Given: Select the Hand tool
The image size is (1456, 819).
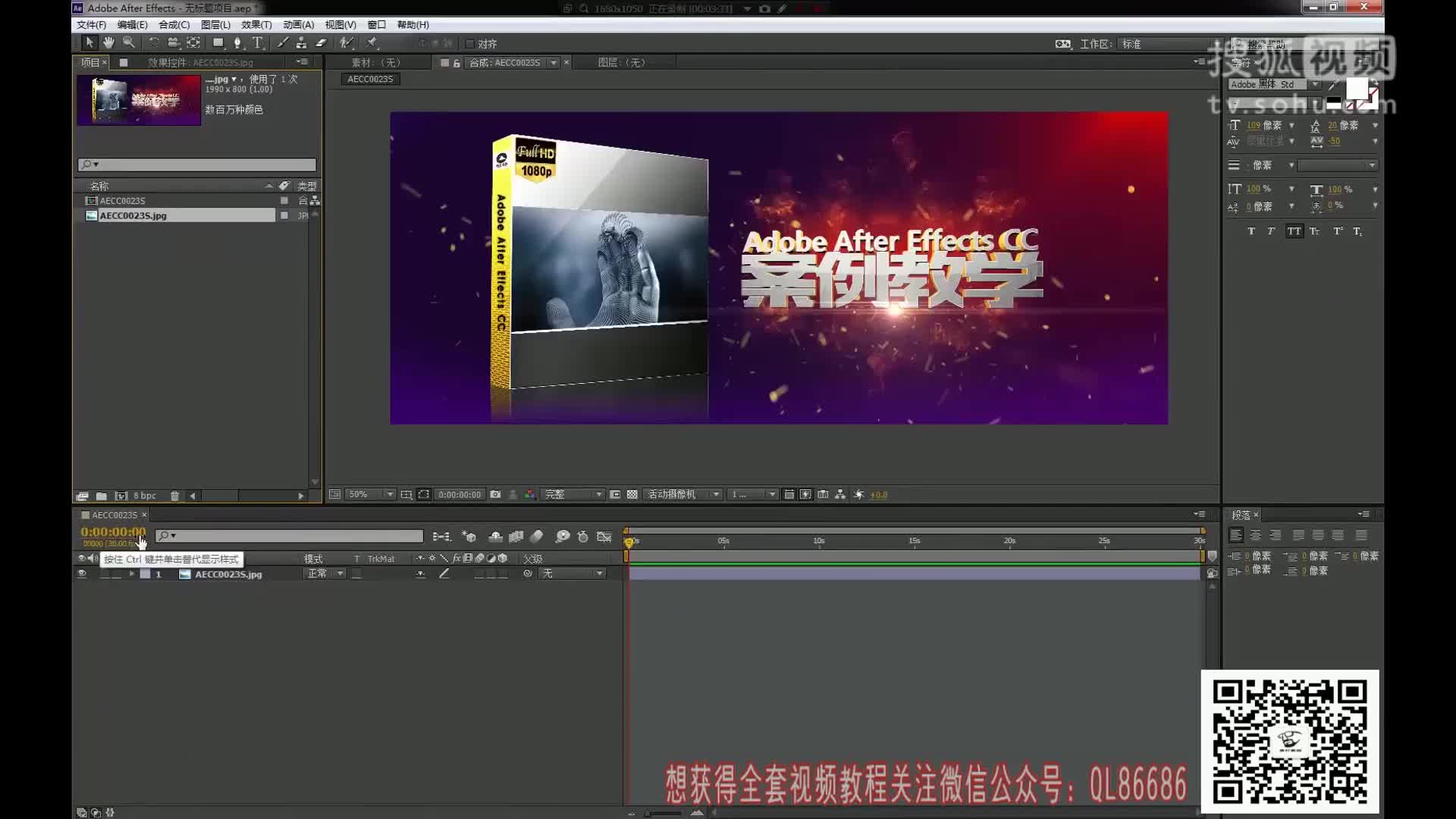Looking at the screenshot, I should (x=109, y=43).
